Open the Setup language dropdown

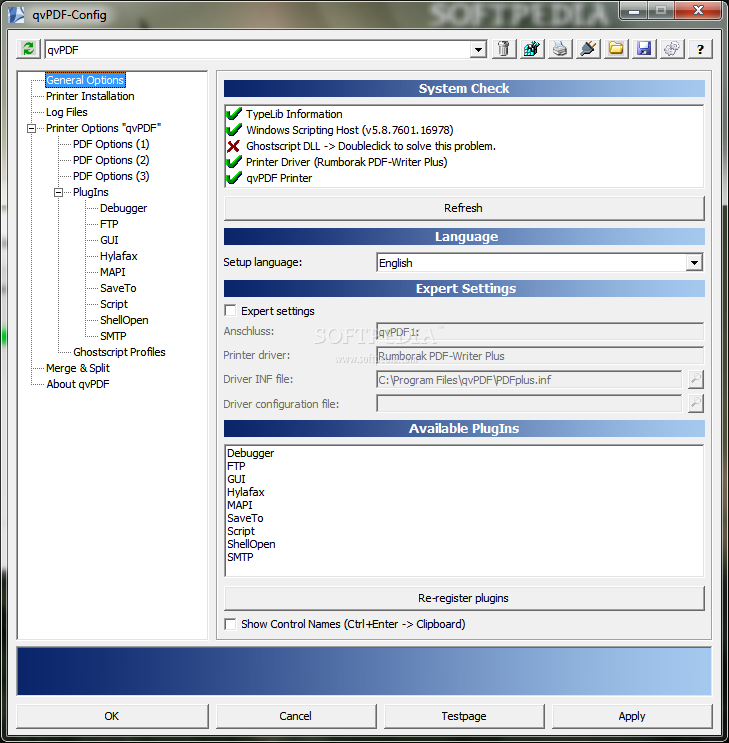click(694, 263)
